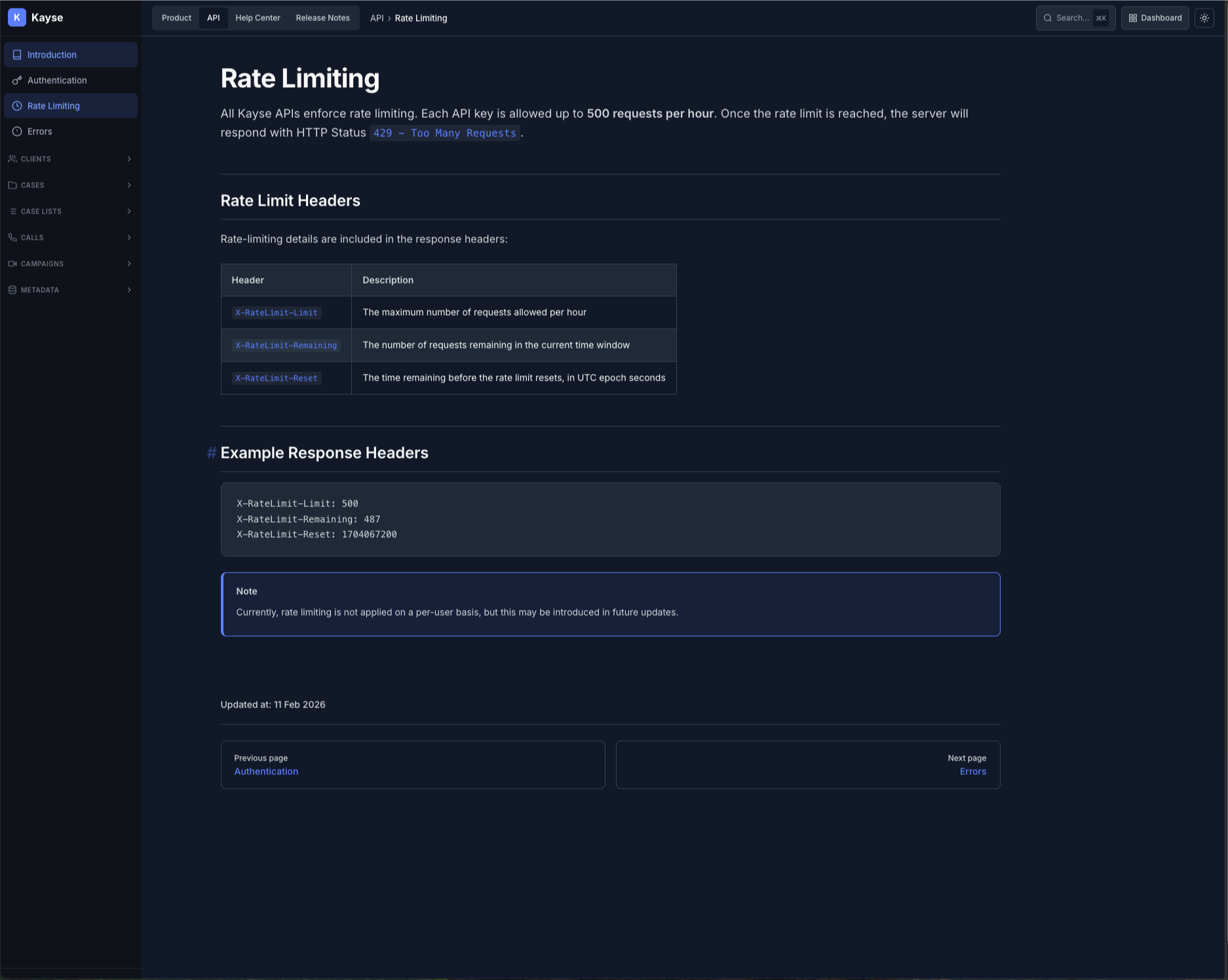1228x980 pixels.
Task: Click the database icon next to Metadata
Action: tap(12, 290)
